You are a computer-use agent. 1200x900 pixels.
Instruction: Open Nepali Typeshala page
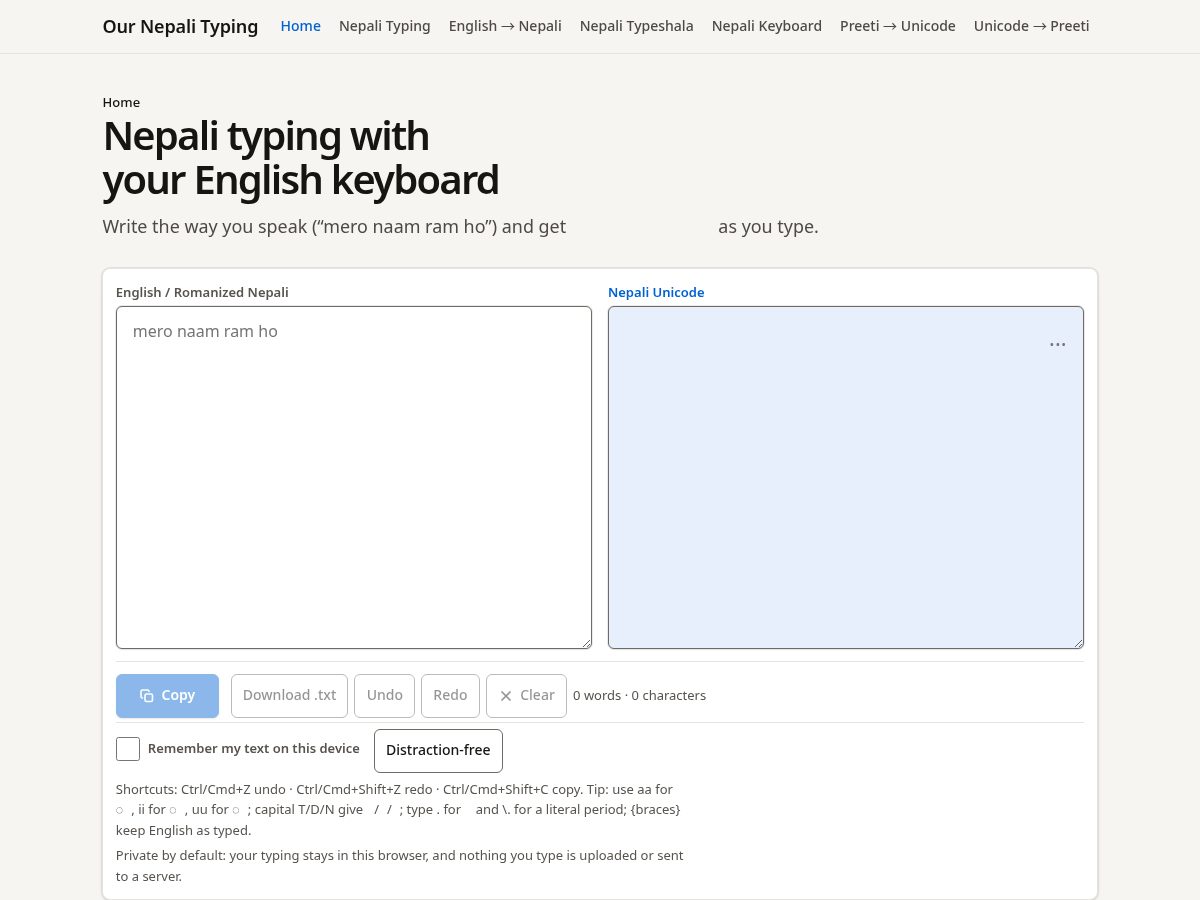(637, 26)
